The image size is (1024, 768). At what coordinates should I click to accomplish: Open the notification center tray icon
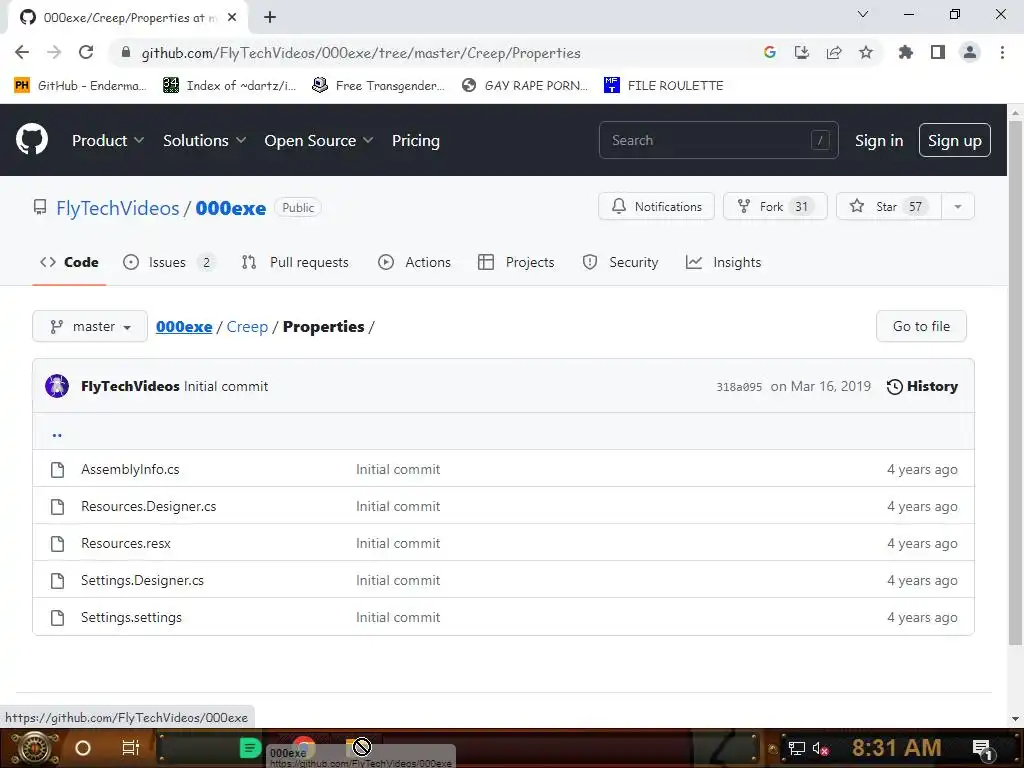click(983, 748)
